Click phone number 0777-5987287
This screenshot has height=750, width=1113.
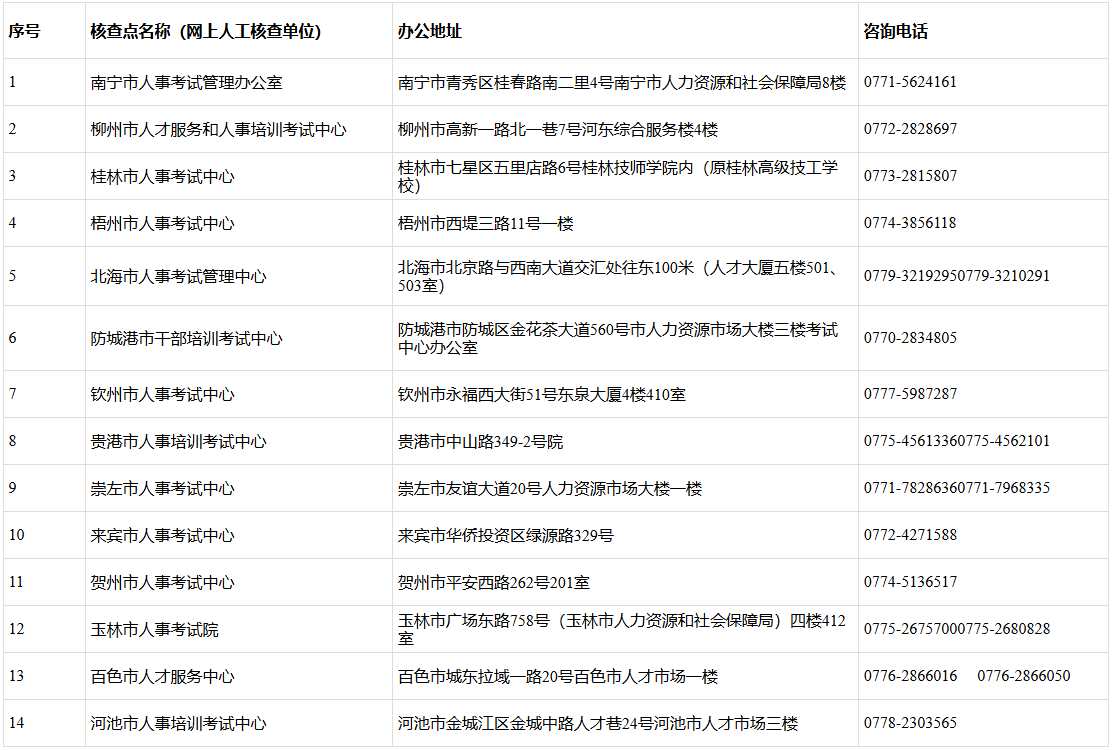coord(910,394)
